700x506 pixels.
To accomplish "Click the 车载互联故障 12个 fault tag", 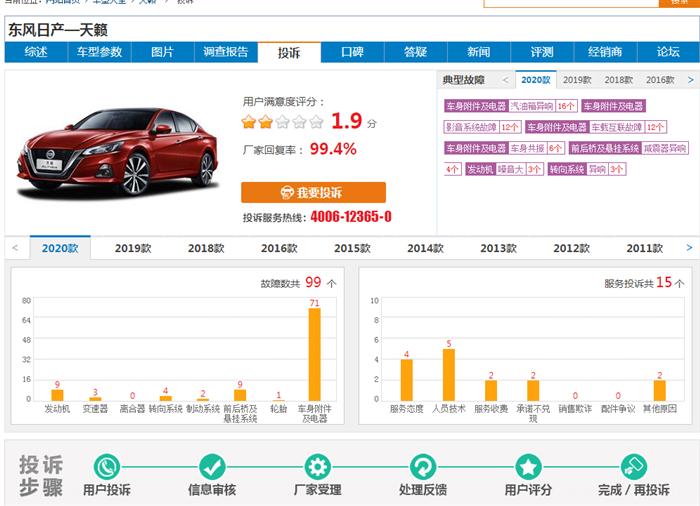I will [596, 127].
